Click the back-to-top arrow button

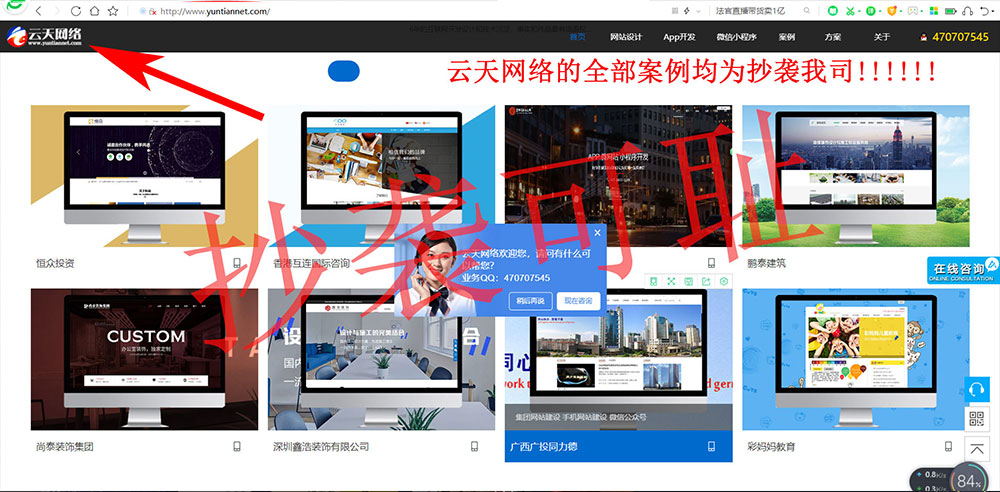(976, 449)
